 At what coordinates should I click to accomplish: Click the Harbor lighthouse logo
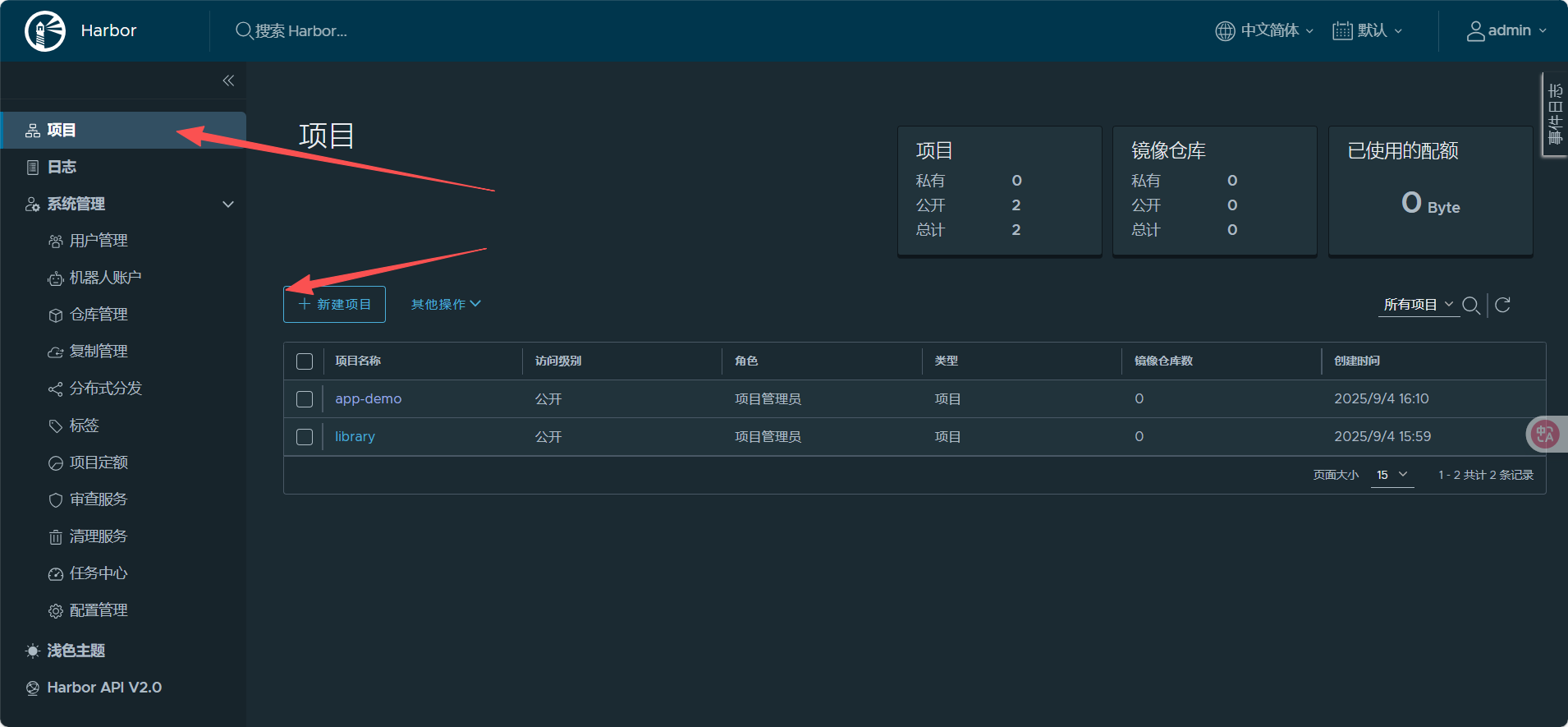pyautogui.click(x=45, y=31)
